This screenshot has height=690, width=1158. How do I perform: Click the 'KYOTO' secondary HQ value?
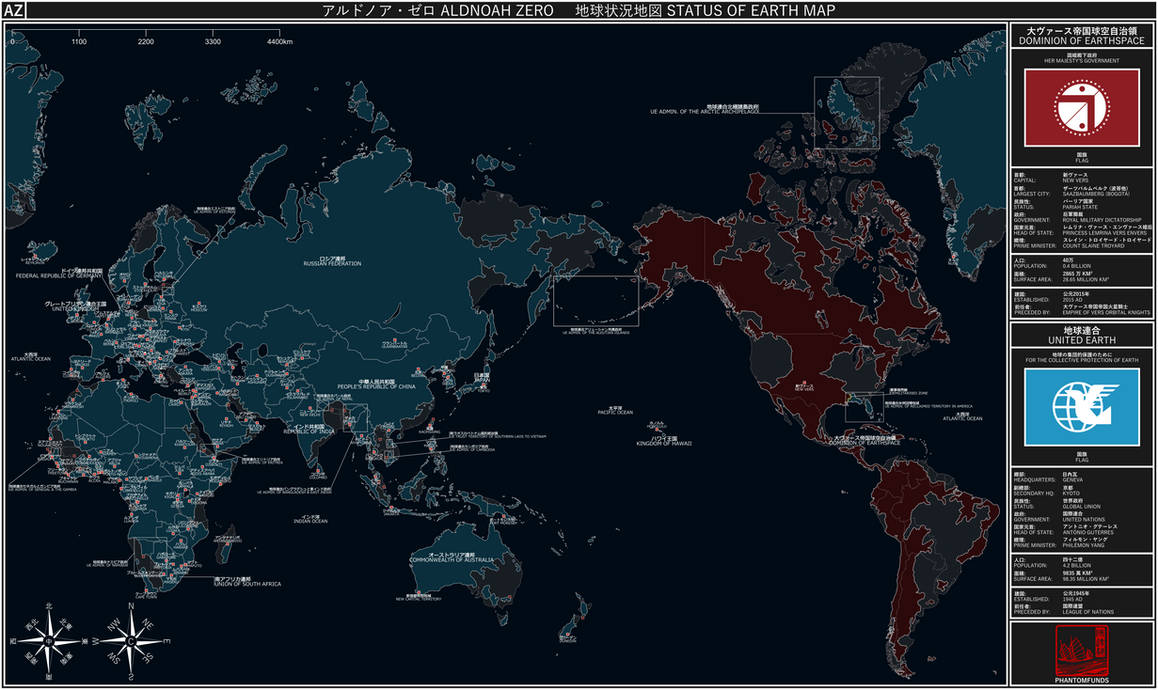(x=1071, y=493)
